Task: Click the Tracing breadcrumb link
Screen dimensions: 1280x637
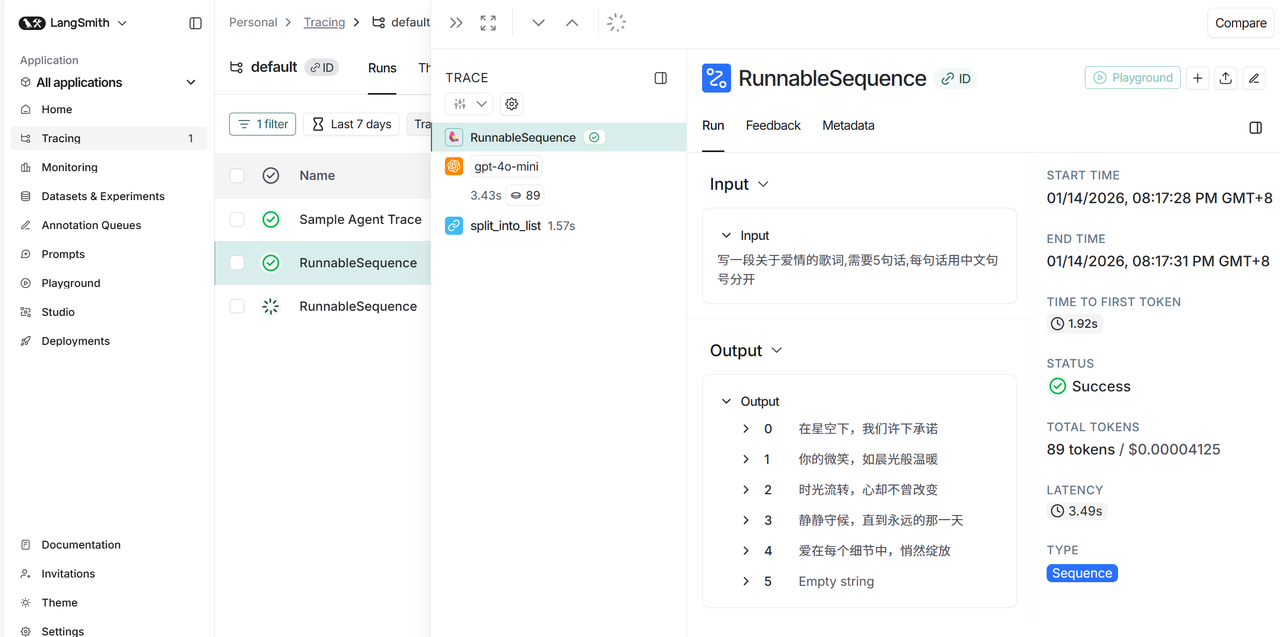Action: (324, 22)
